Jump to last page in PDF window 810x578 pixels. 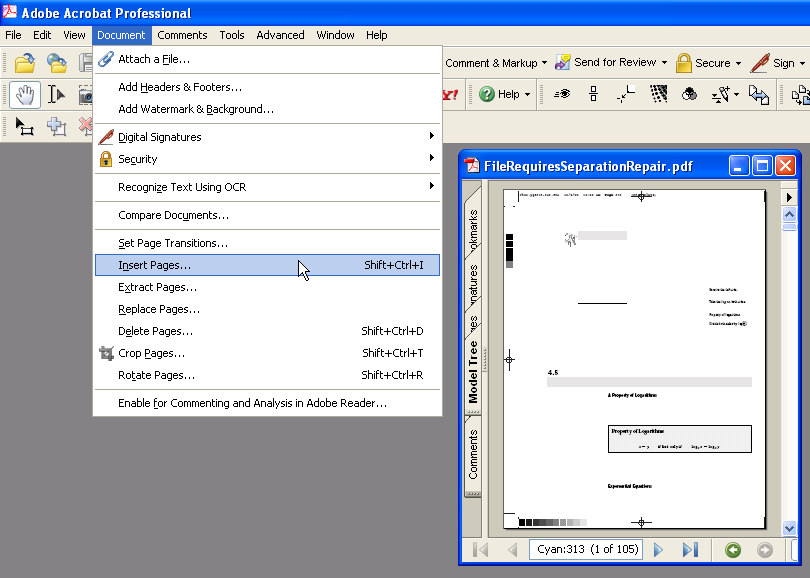(690, 550)
